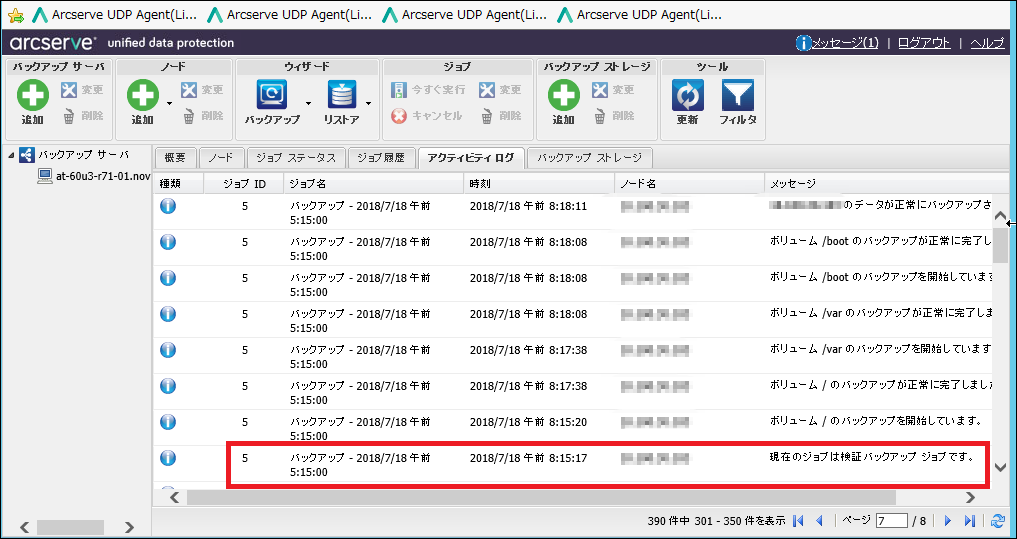Screen dimensions: 1017x539
Task: Click Delete in the Node group
Action: 202,116
